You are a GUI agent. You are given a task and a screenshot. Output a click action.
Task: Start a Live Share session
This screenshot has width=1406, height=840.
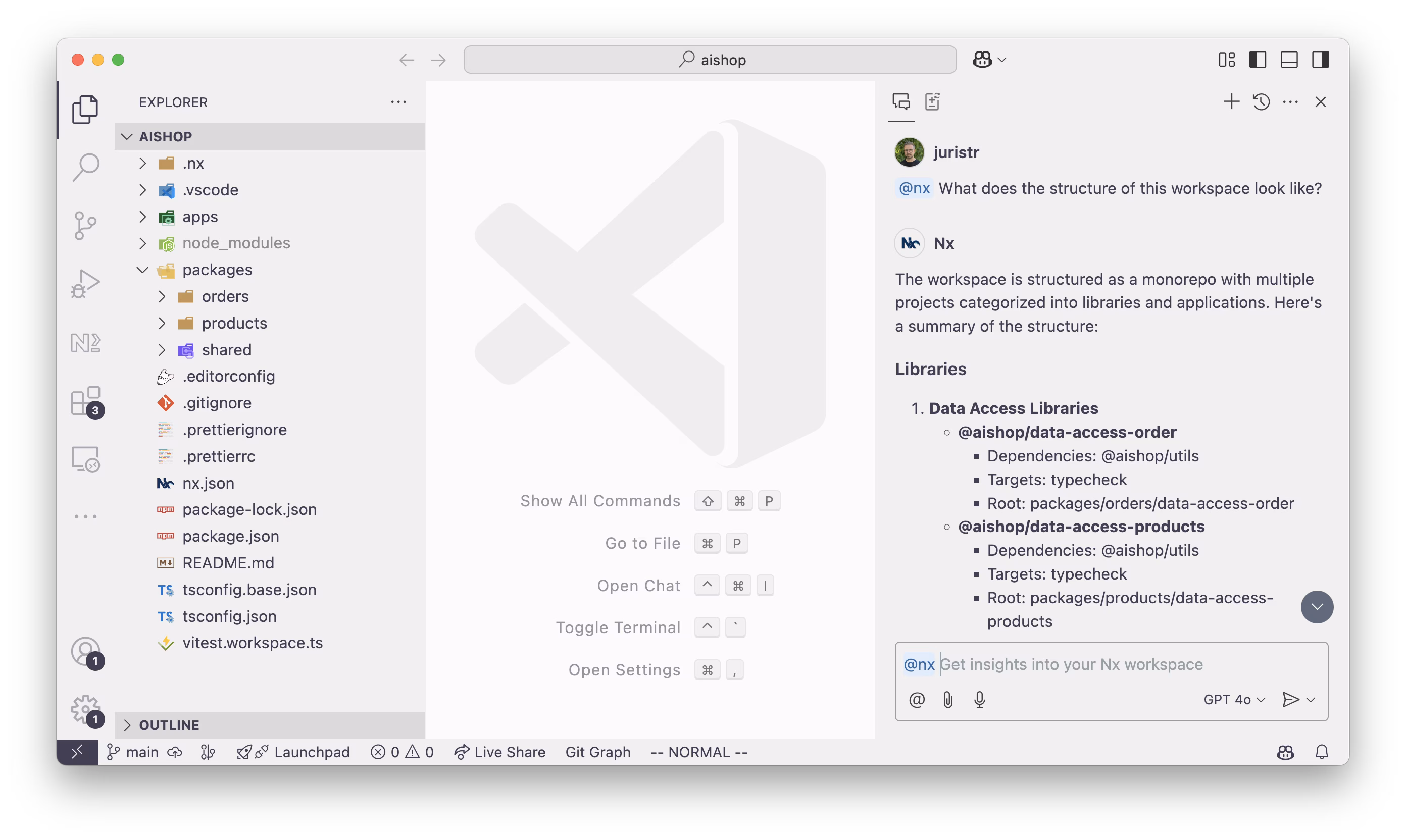point(500,752)
